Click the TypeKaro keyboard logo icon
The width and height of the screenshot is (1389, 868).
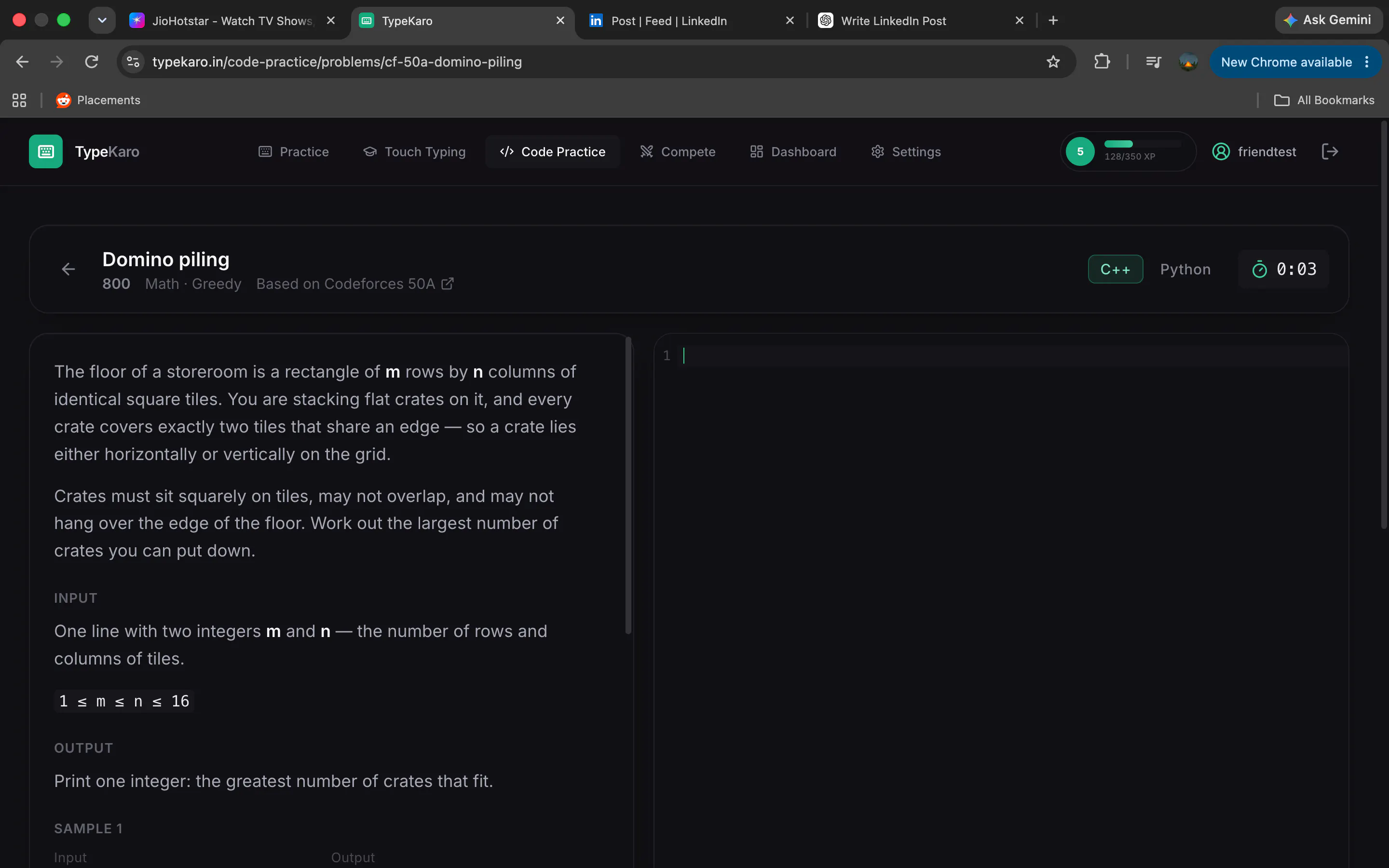coord(46,151)
